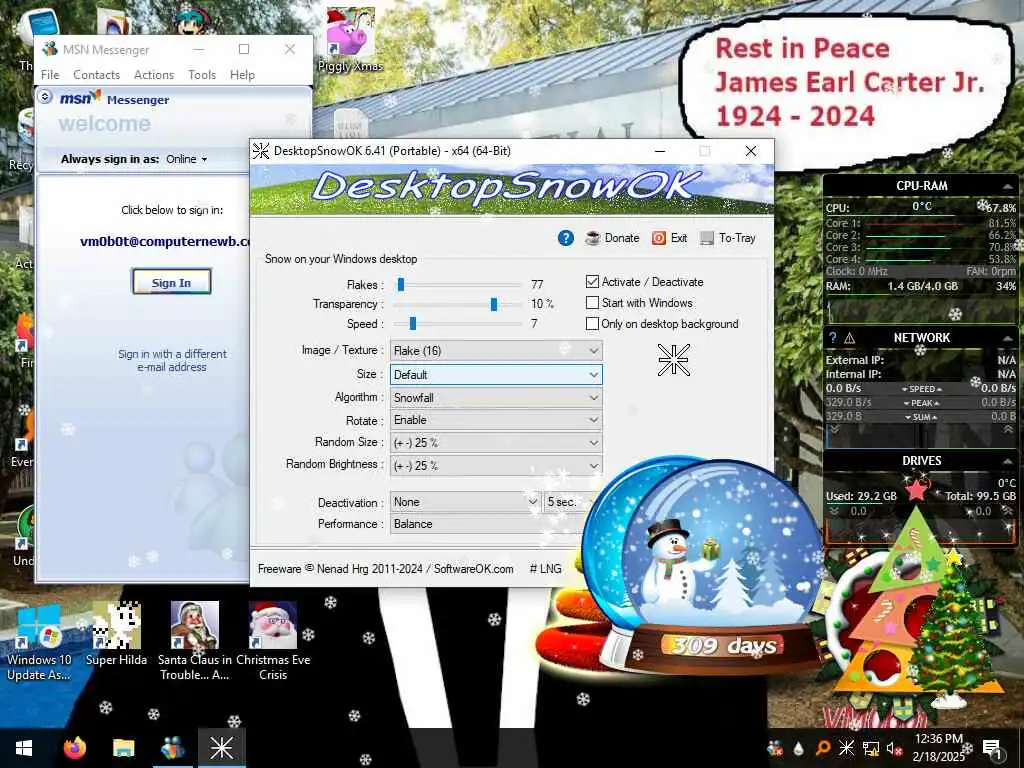This screenshot has width=1024, height=768.
Task: Open the Random Size dropdown
Action: point(496,443)
